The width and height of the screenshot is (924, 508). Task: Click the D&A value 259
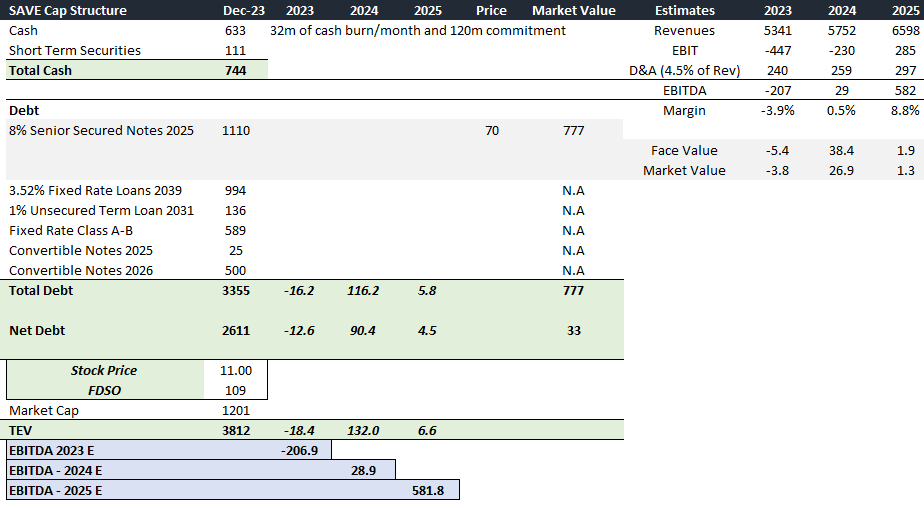[x=841, y=71]
